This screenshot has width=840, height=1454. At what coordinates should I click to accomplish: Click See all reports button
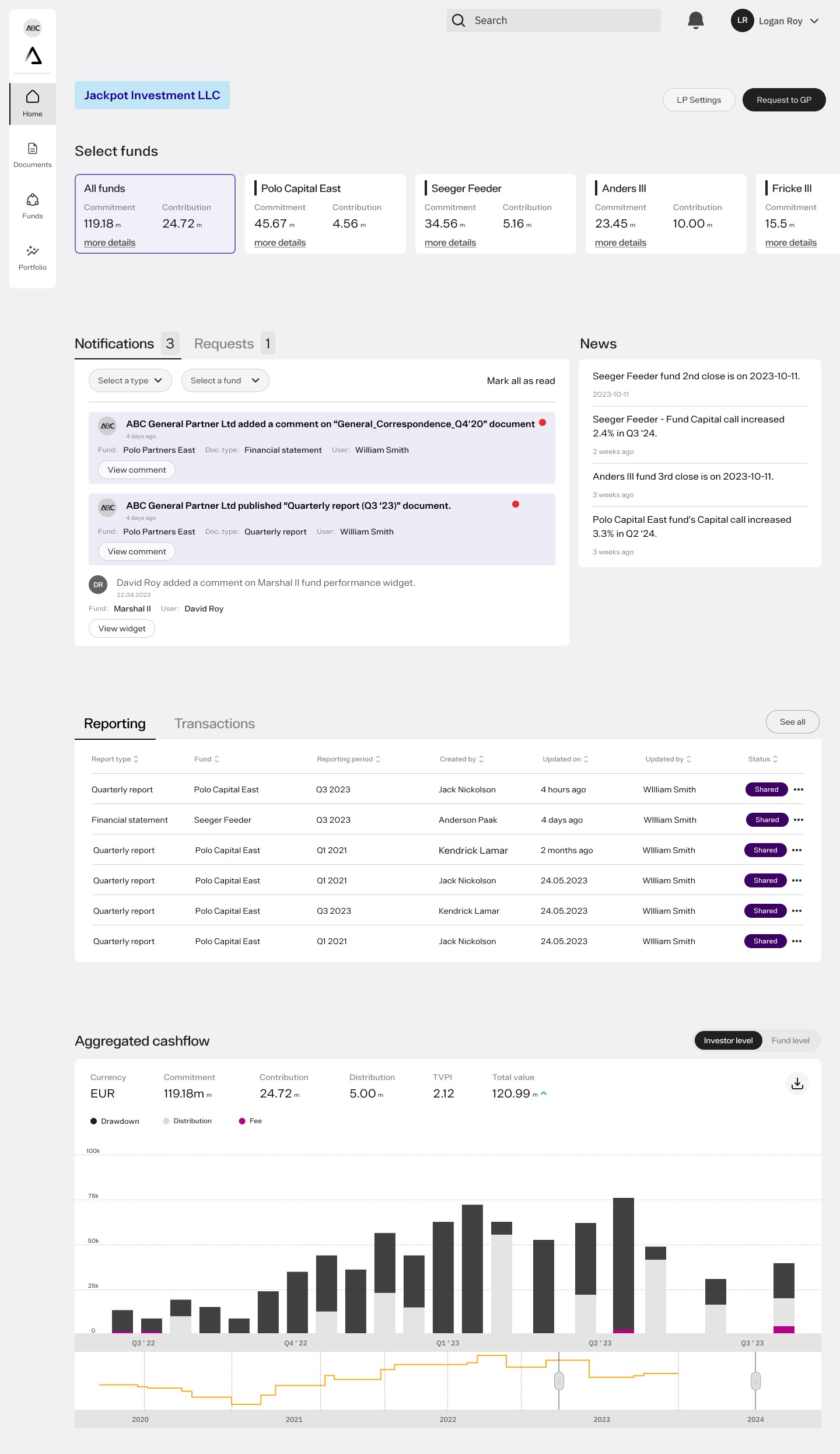pyautogui.click(x=792, y=722)
